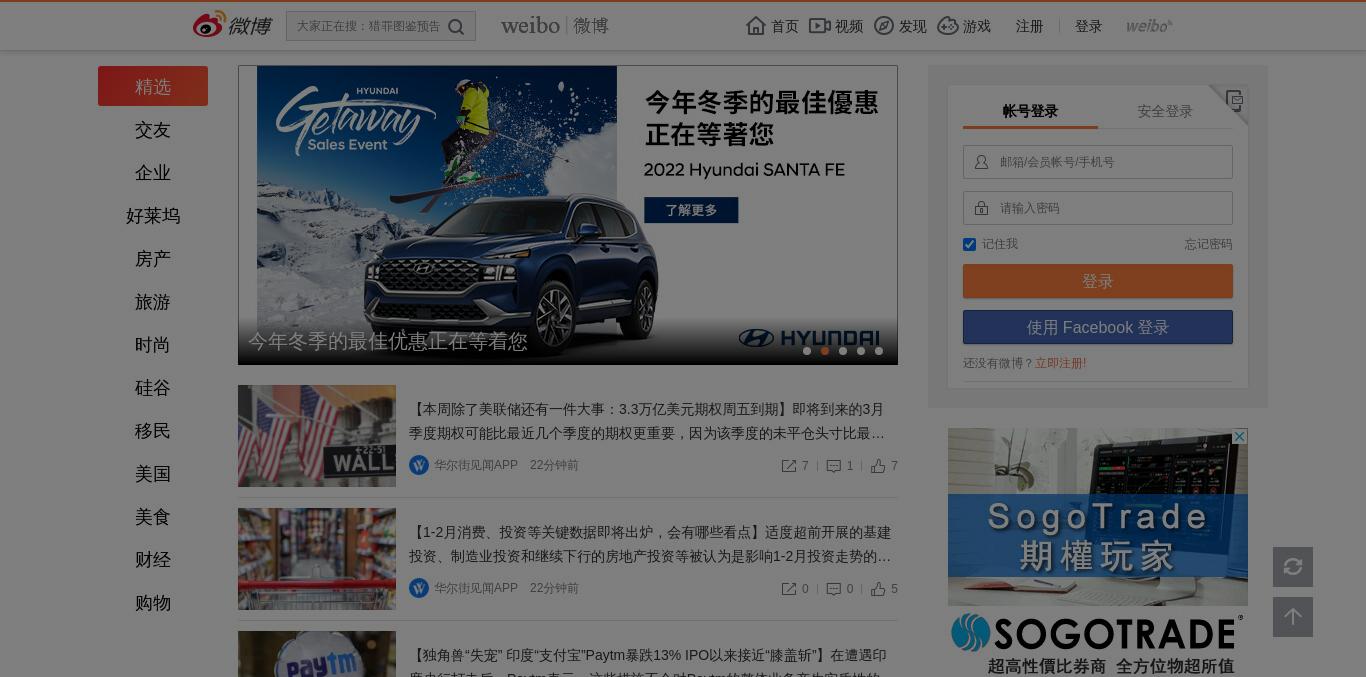Viewport: 1366px width, 677px height.
Task: Close the SogoTrade ad with X
Action: pyautogui.click(x=1240, y=436)
